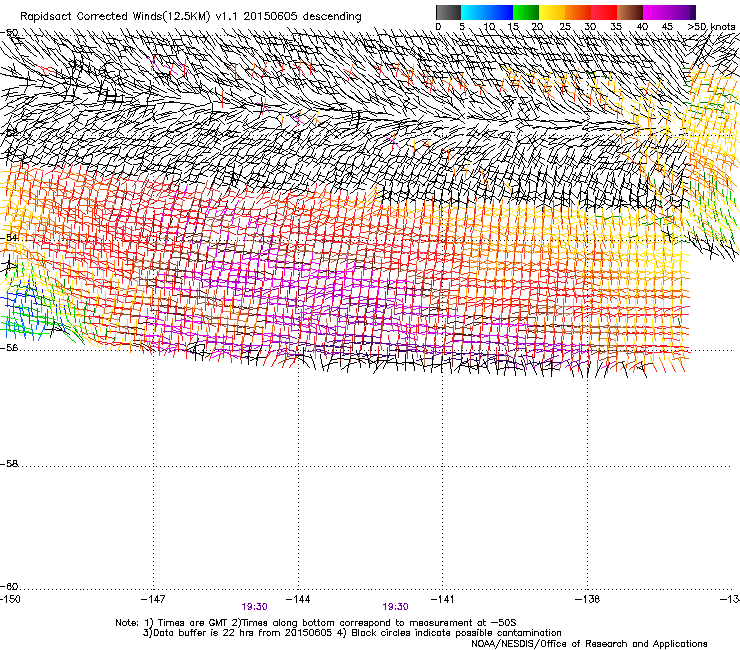Click the '-138' longitude axis label
This screenshot has width=740, height=650.
588,599
